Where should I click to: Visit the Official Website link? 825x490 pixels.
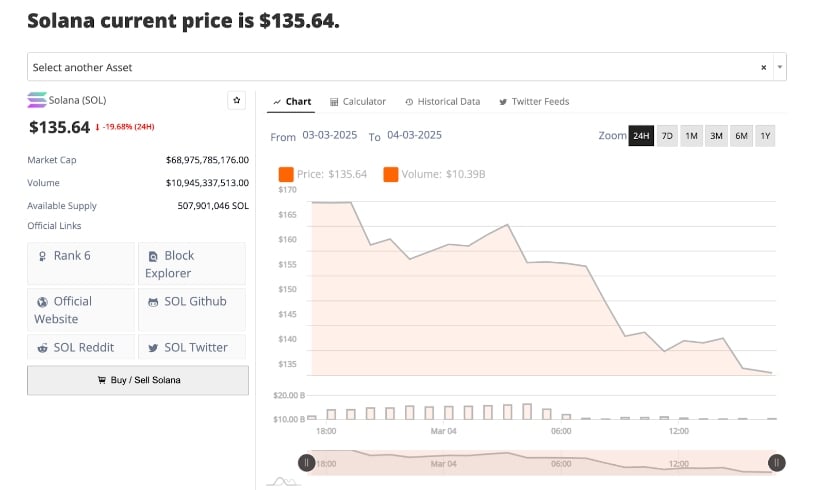[80, 309]
